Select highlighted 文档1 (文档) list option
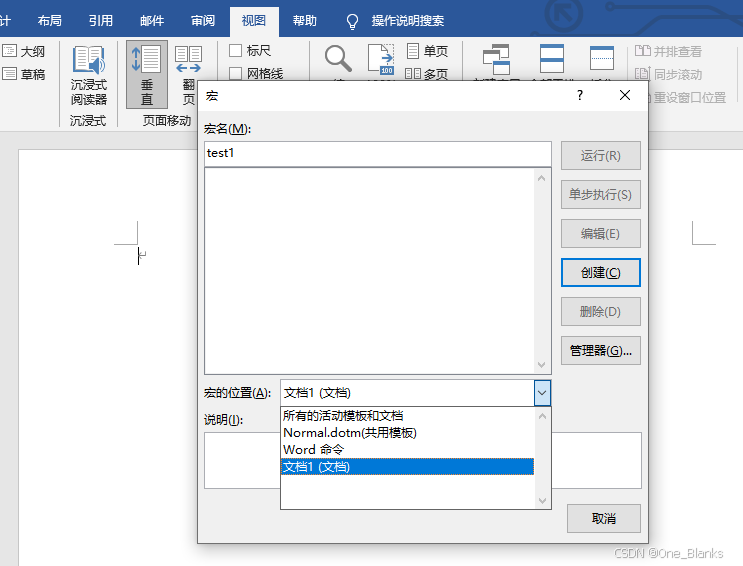Image resolution: width=743 pixels, height=566 pixels. coord(408,466)
